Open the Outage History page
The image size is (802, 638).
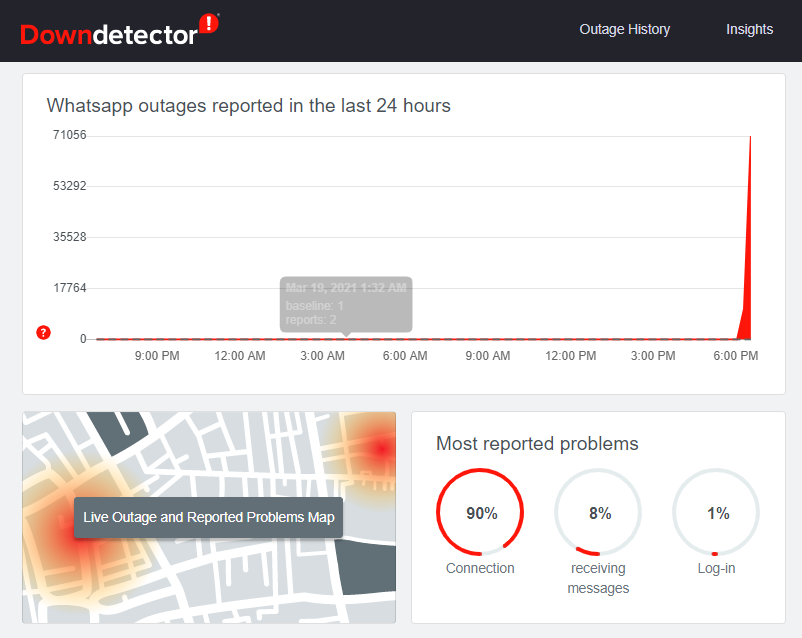pyautogui.click(x=625, y=30)
